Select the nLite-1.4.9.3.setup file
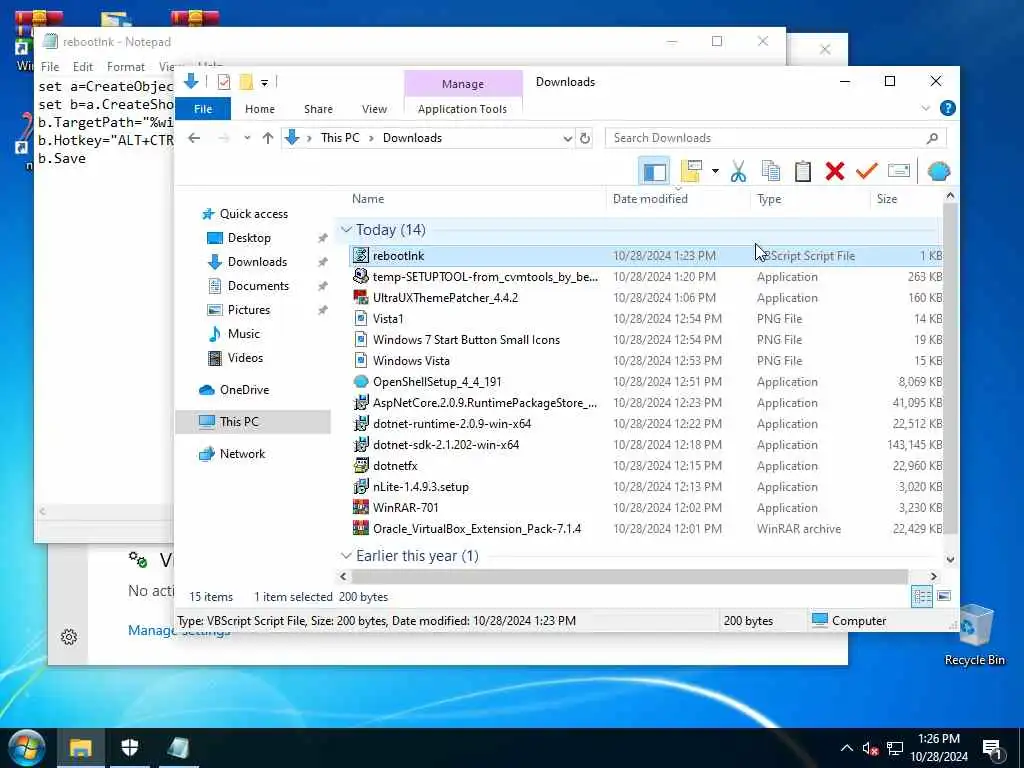Image resolution: width=1024 pixels, height=768 pixels. (421, 487)
